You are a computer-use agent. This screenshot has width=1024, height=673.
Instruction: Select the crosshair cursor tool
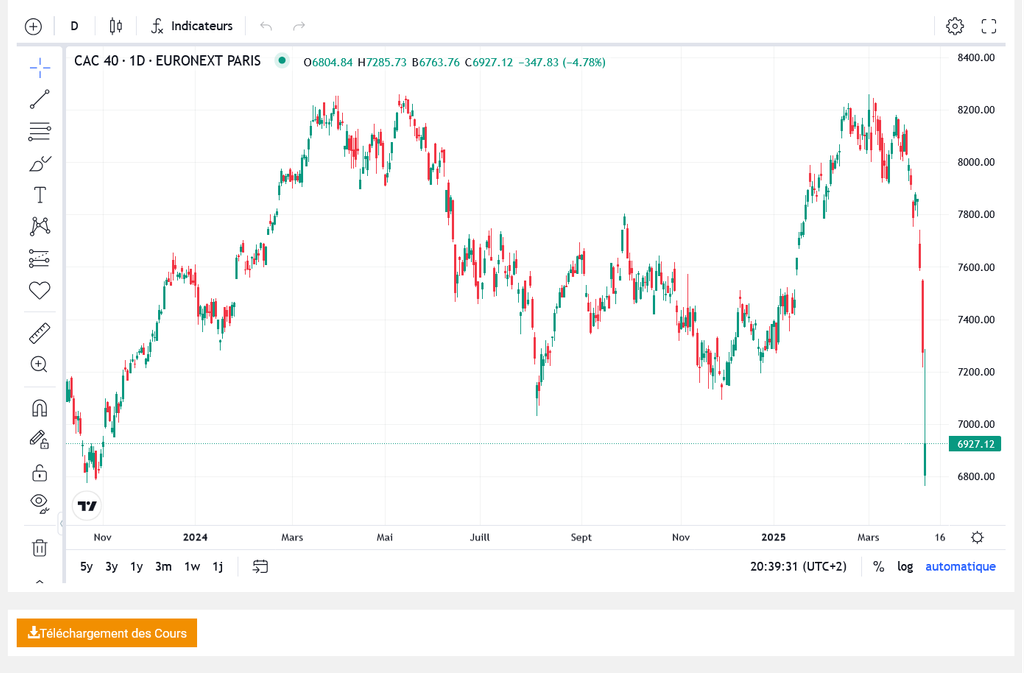click(x=40, y=67)
